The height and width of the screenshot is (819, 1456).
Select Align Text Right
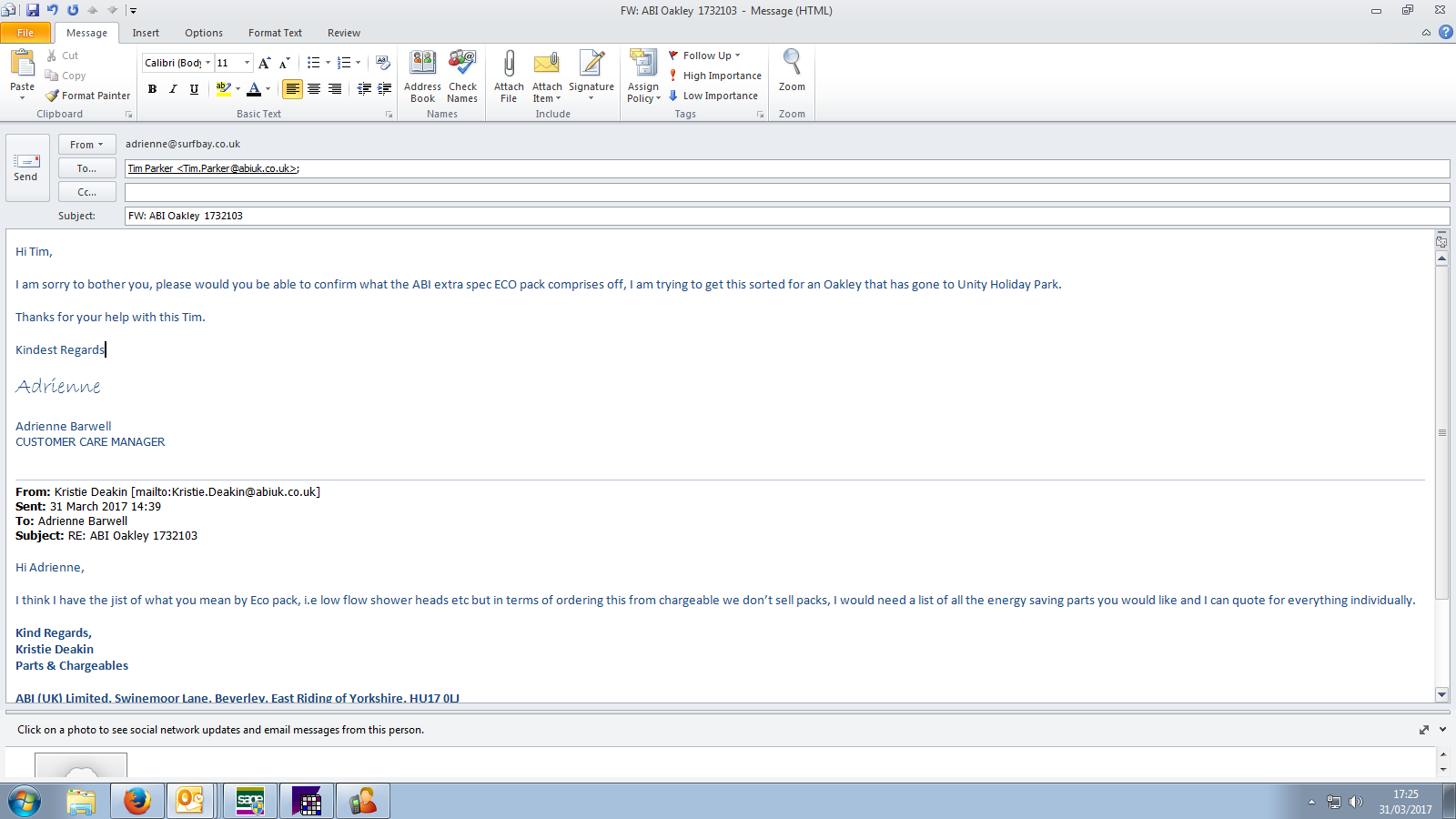point(335,88)
